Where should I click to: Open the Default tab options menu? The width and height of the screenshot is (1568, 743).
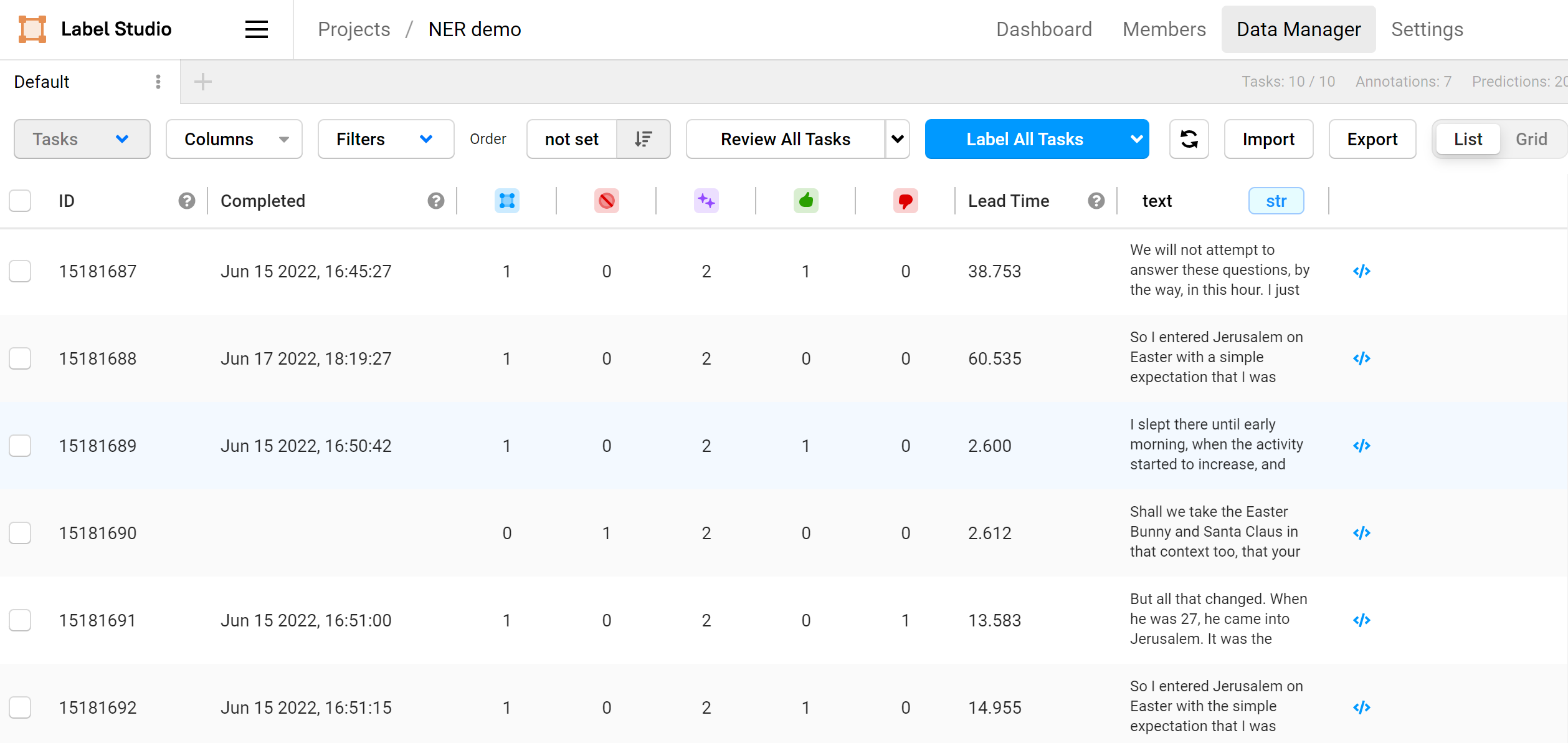(x=158, y=82)
